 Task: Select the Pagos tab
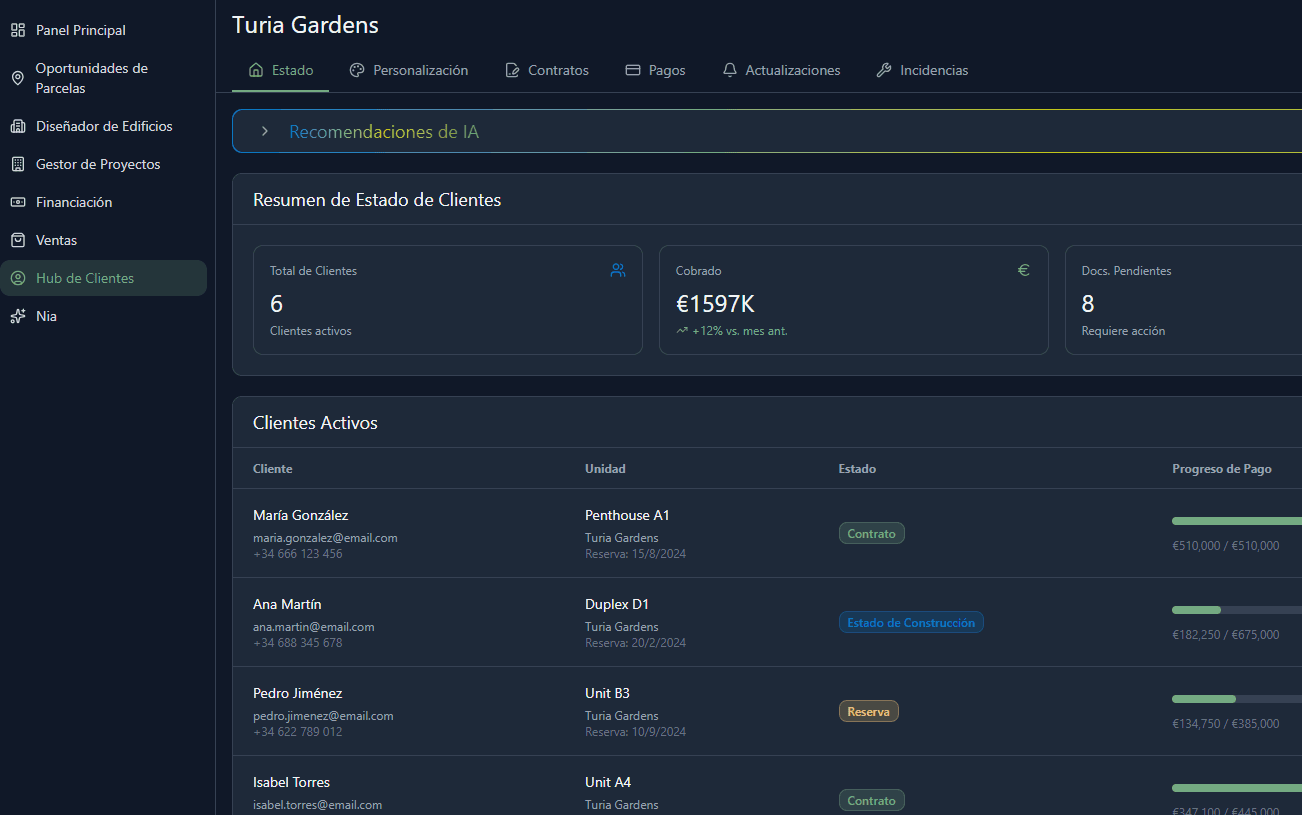[x=656, y=70]
